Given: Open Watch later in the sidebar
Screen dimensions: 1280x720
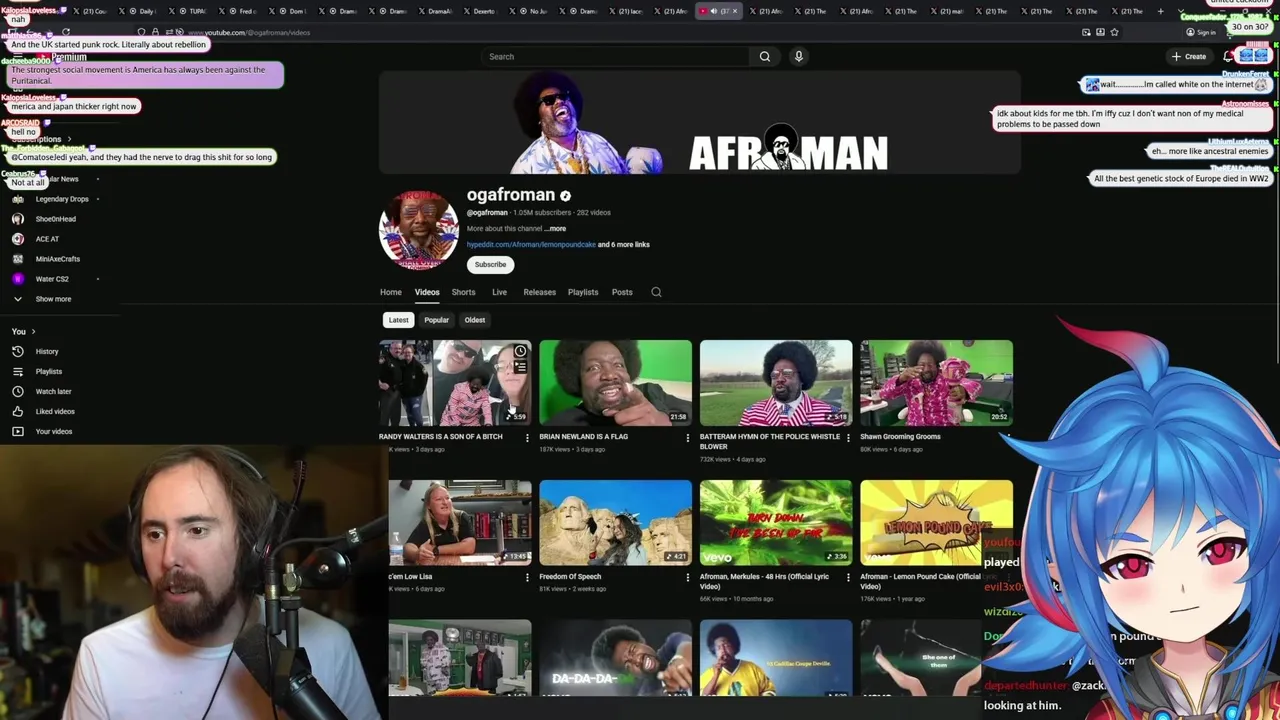Looking at the screenshot, I should click(53, 391).
